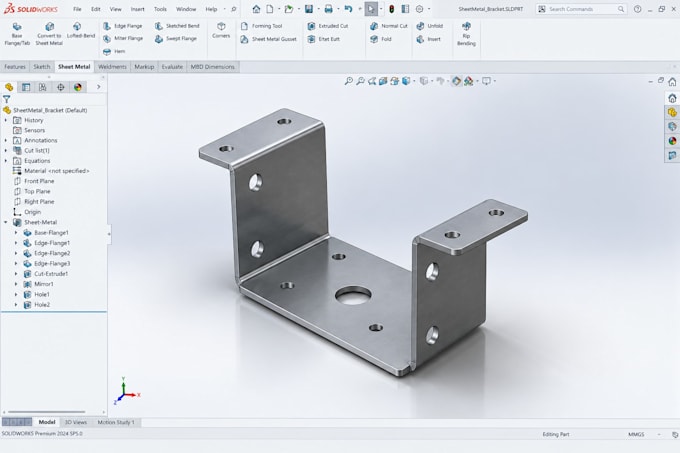Select Convert to Sheet Metal tool
Viewport: 680px width, 453px height.
(x=49, y=34)
